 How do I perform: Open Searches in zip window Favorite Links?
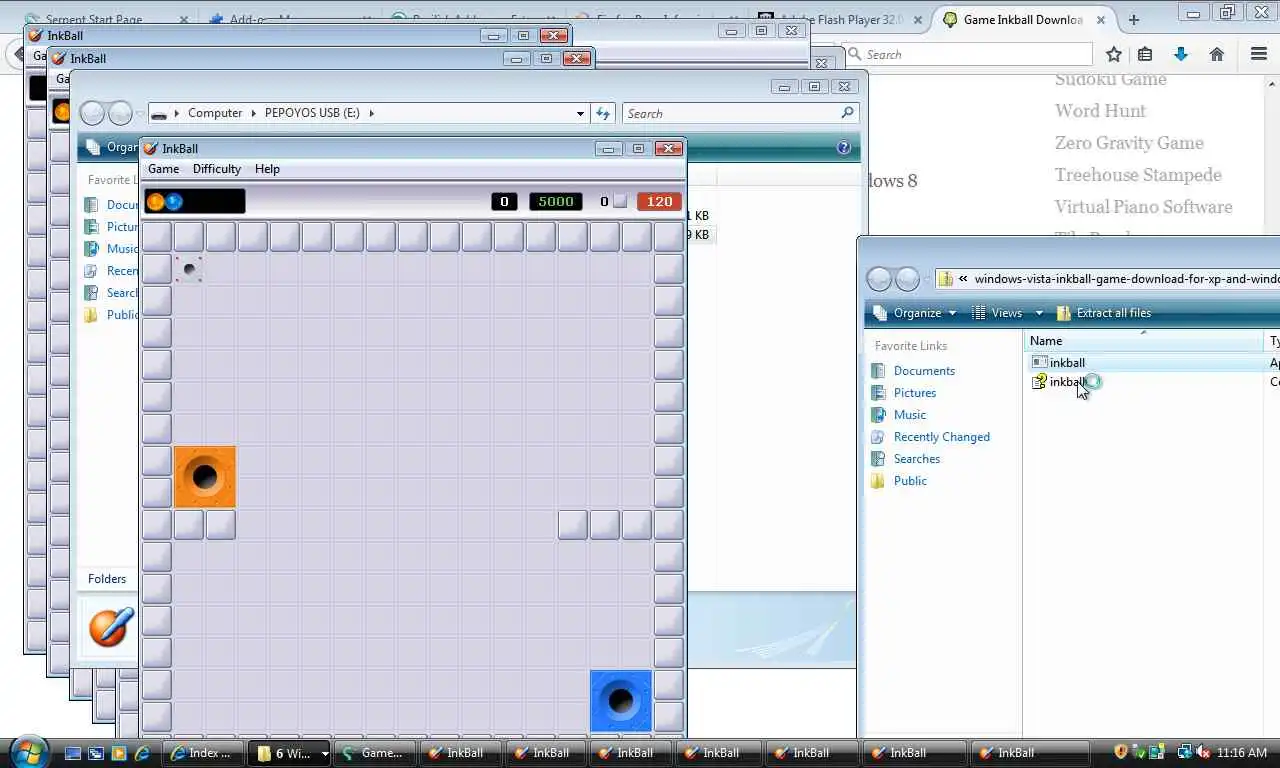coord(916,459)
